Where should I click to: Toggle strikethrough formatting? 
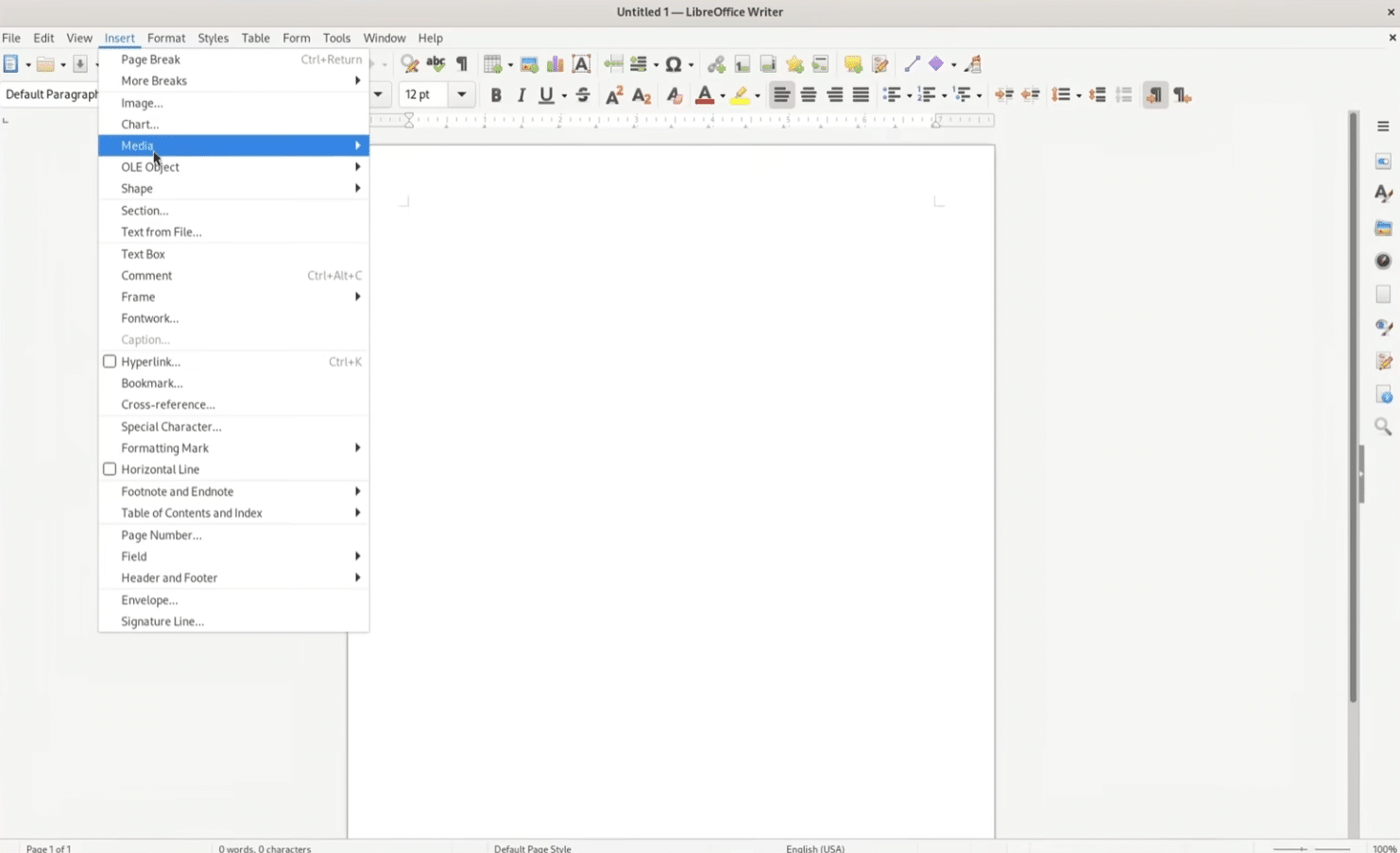(x=583, y=94)
